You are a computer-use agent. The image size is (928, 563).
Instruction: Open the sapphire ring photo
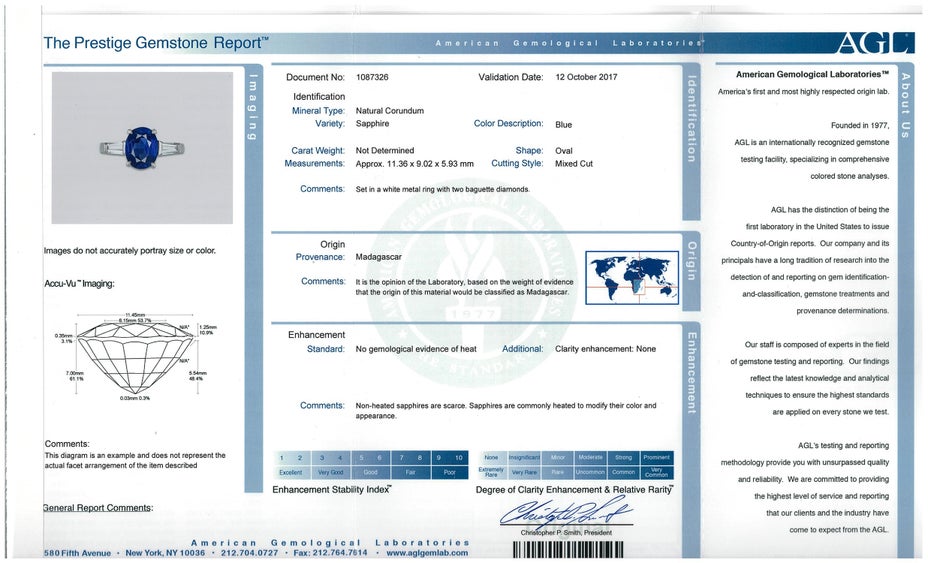coord(141,147)
